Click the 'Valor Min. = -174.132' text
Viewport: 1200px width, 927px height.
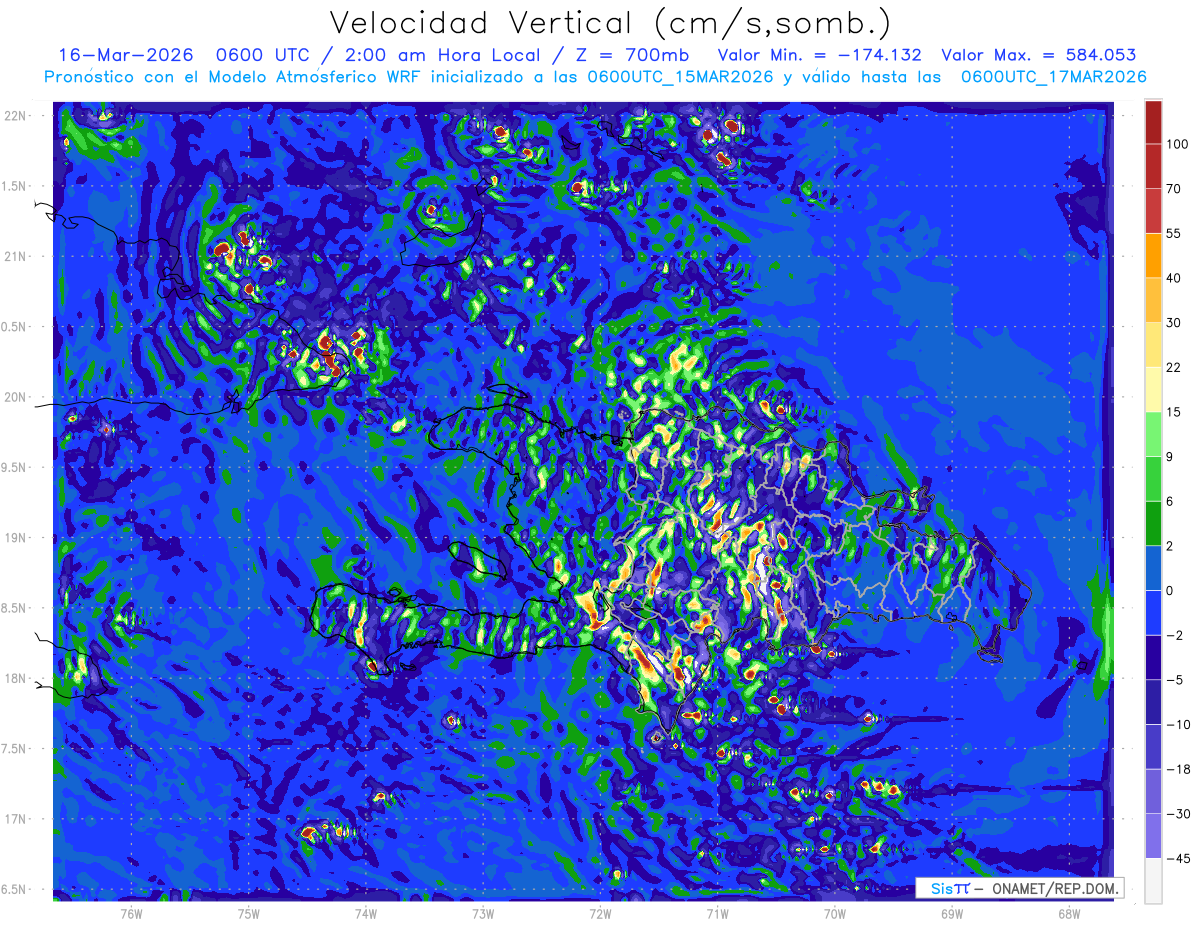coord(820,55)
